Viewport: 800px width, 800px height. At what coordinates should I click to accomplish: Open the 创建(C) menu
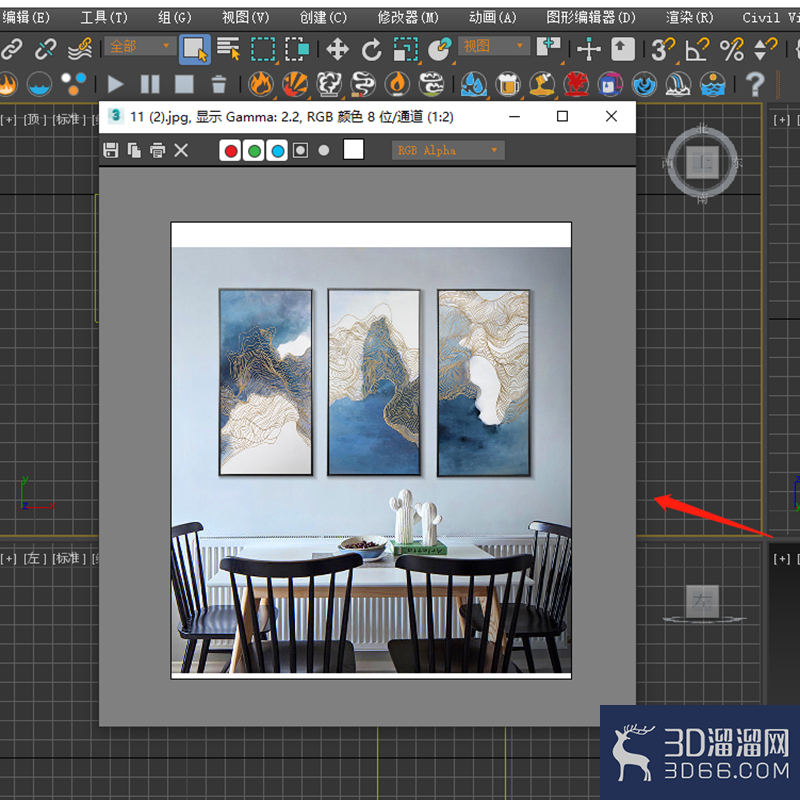[323, 18]
